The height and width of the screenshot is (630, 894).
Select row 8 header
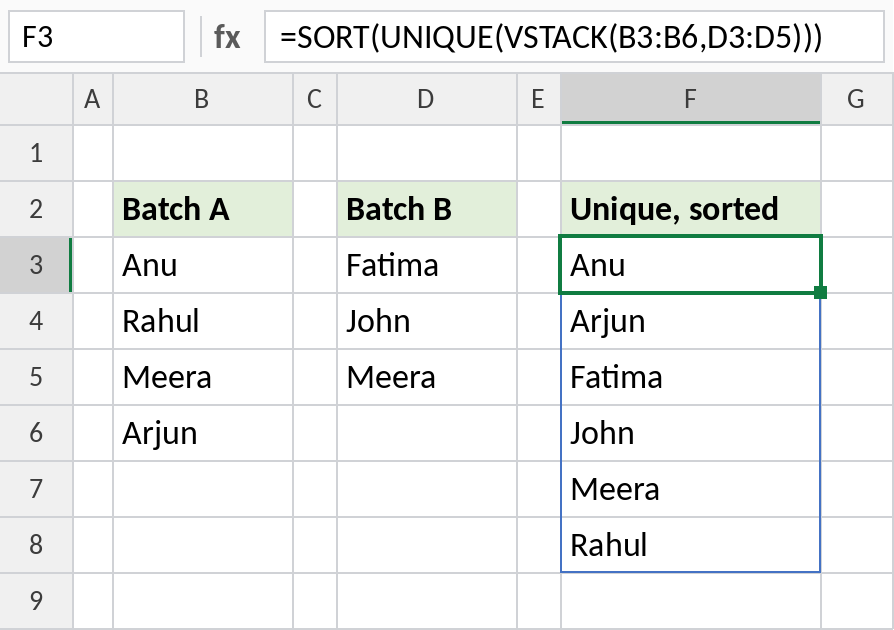tap(36, 544)
